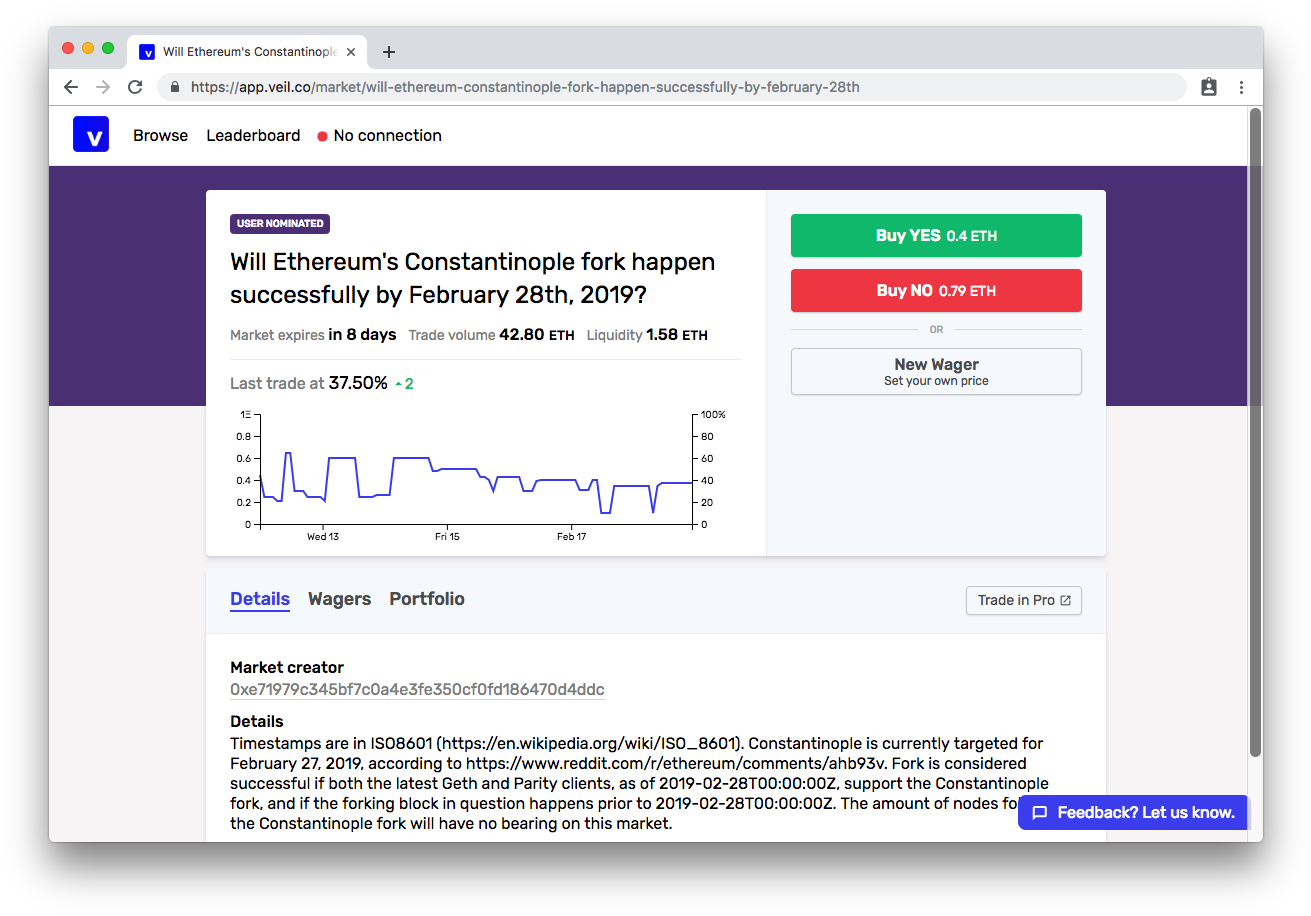Buy NO for 0.79 ETH
The height and width of the screenshot is (916, 1311).
point(936,291)
